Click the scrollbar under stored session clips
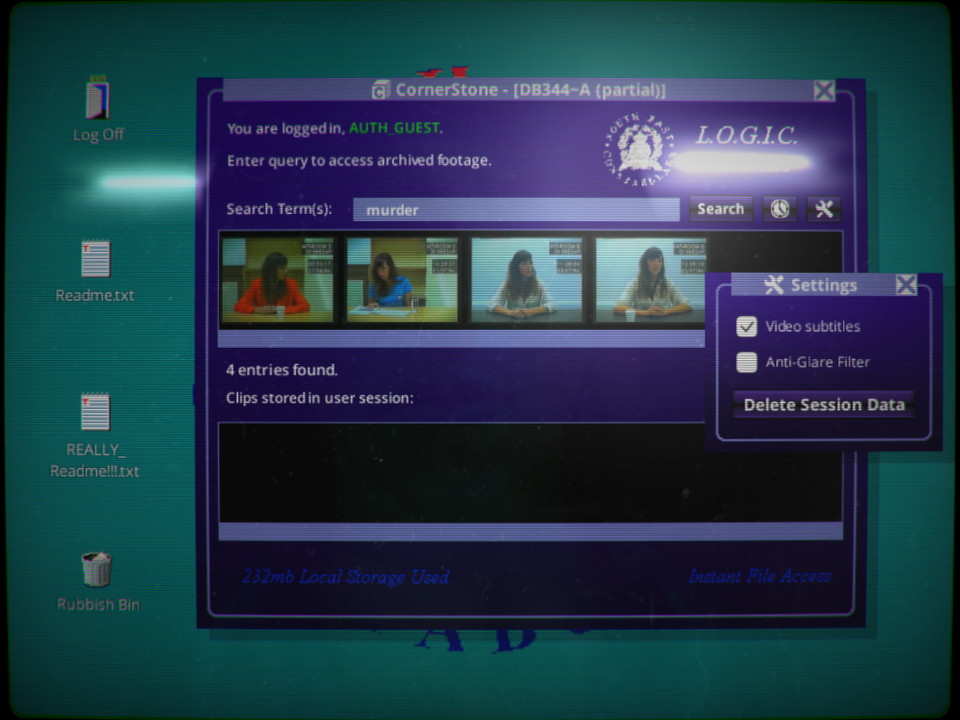Screen dimensions: 960x720 (x=530, y=531)
